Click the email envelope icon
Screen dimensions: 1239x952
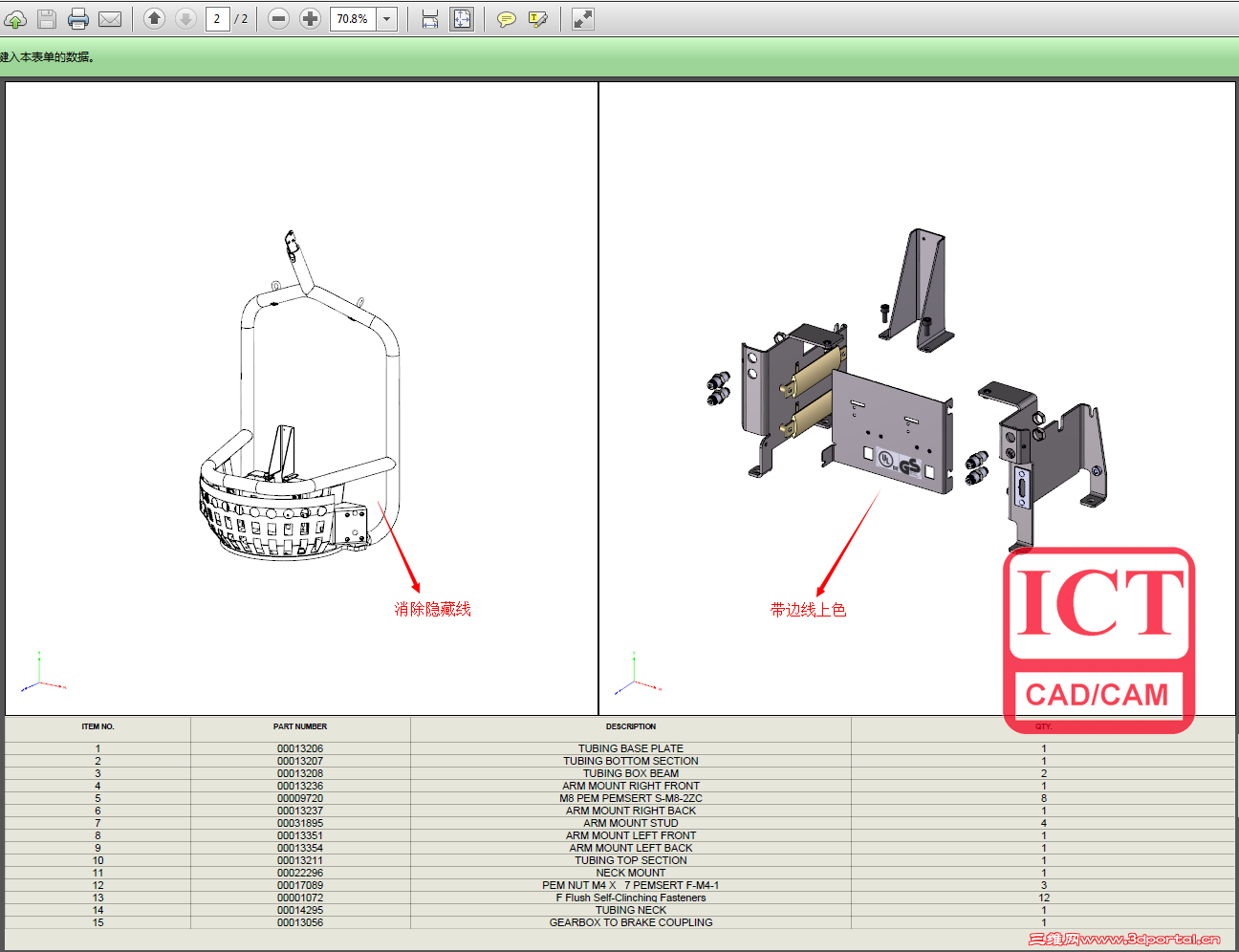pyautogui.click(x=110, y=19)
